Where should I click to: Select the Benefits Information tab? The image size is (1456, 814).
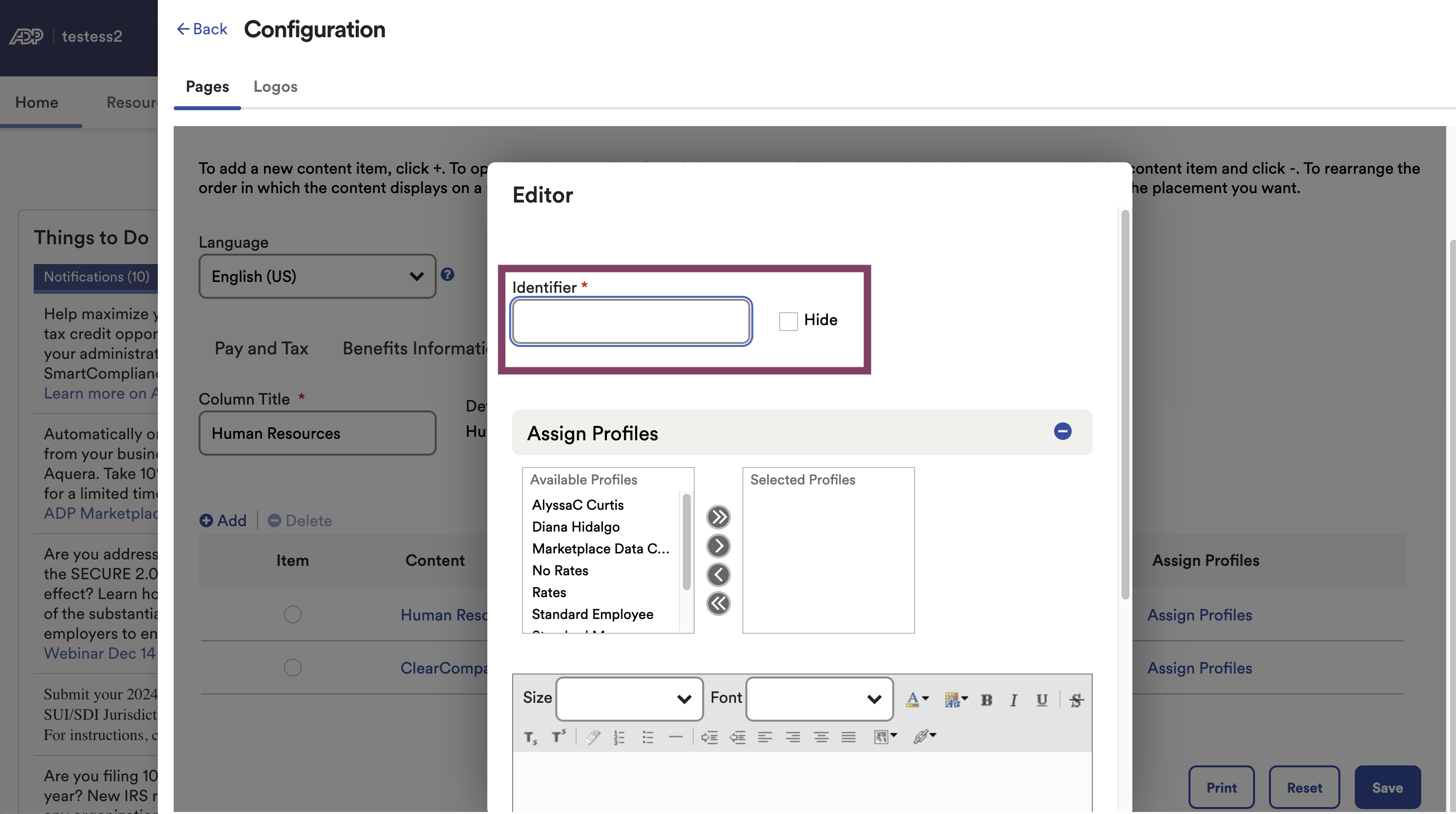click(415, 348)
